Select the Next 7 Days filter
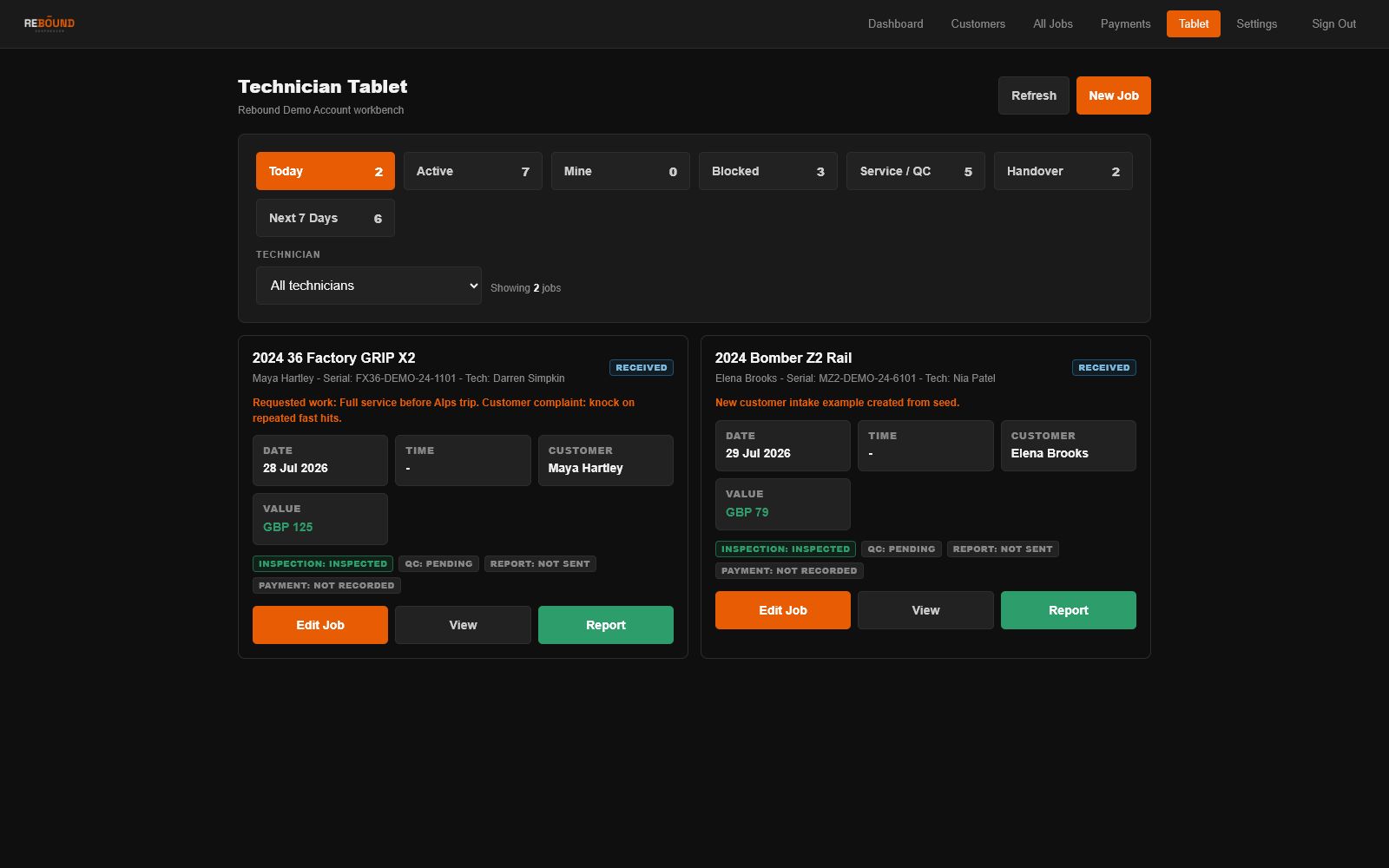 (x=325, y=218)
